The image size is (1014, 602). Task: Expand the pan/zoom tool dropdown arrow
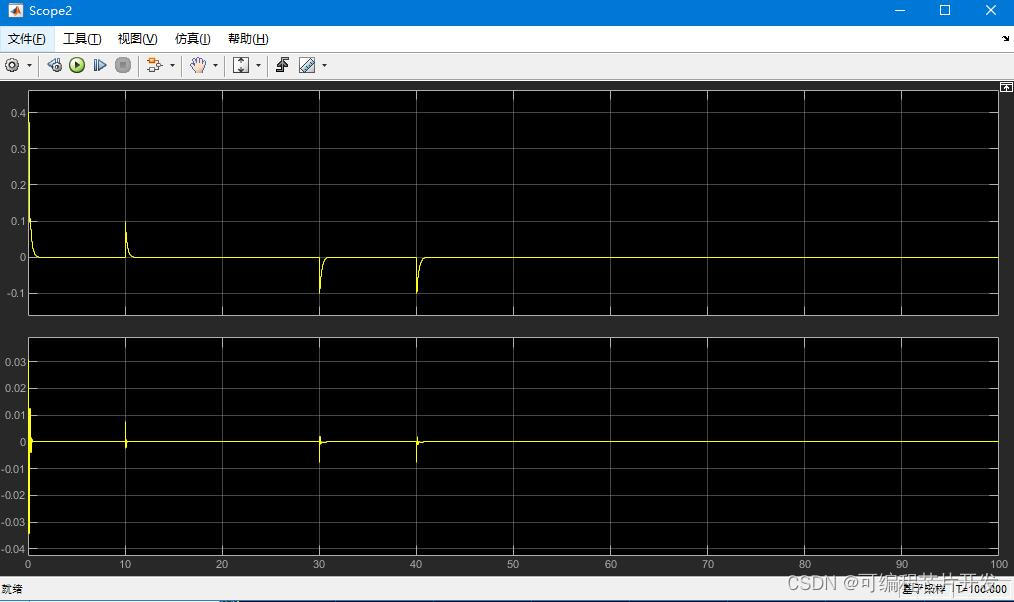tap(215, 65)
